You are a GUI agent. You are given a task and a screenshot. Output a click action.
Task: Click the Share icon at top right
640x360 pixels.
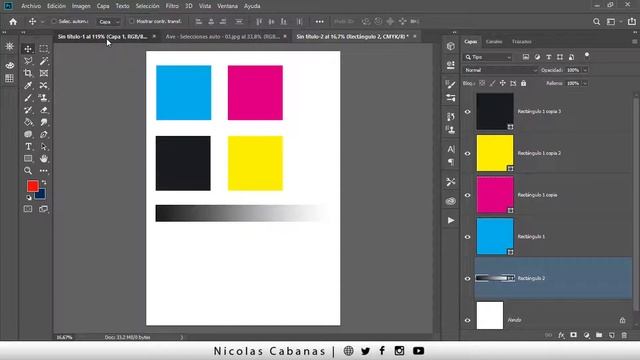632,22
